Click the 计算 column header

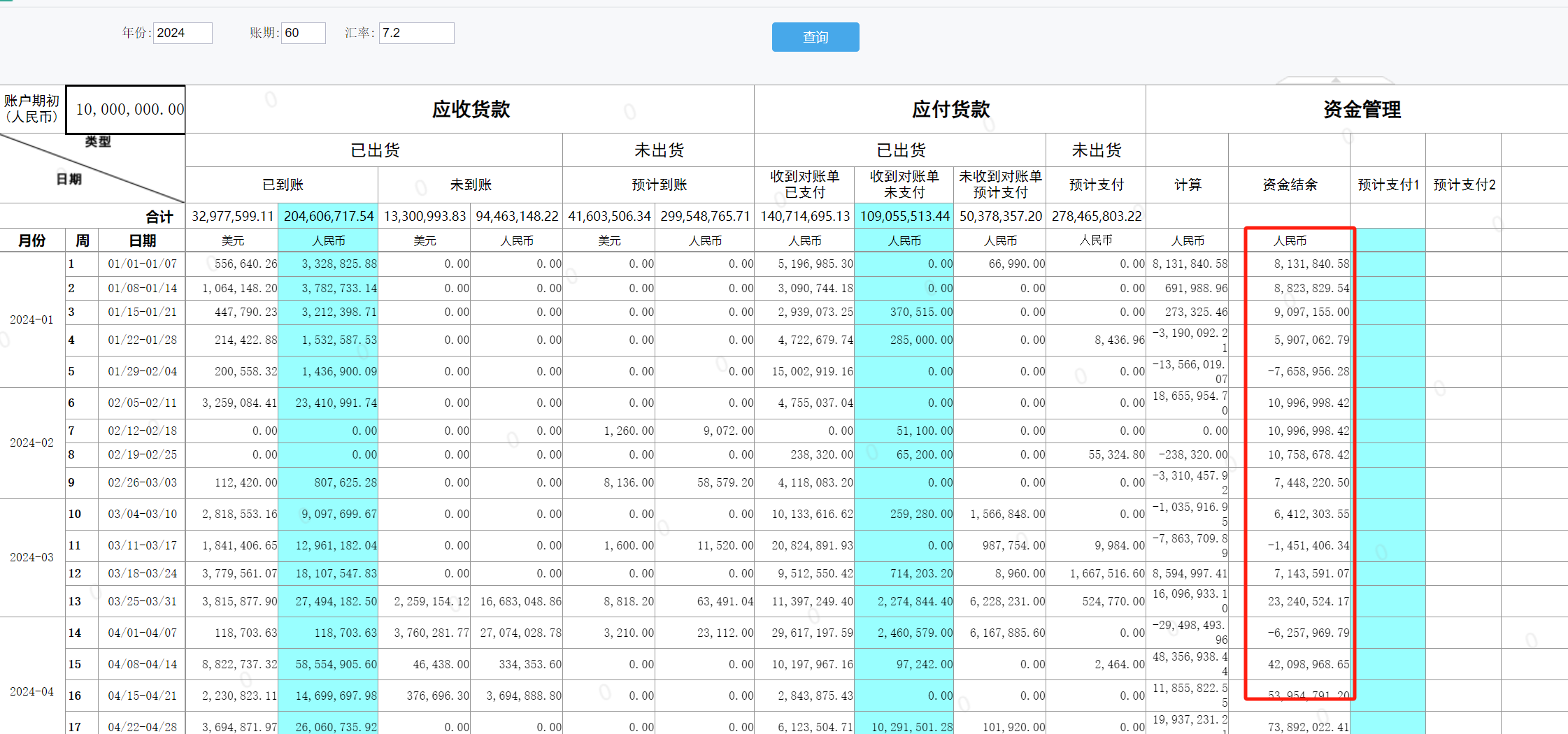tap(1188, 185)
